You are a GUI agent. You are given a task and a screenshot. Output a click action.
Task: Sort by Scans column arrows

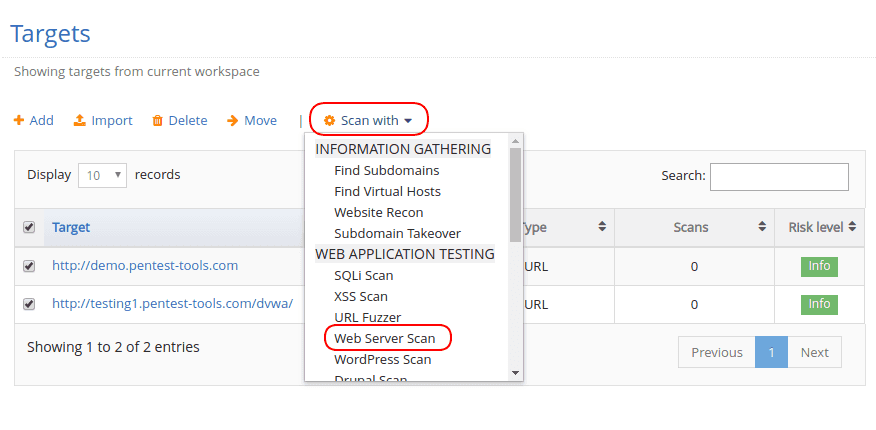pos(762,227)
